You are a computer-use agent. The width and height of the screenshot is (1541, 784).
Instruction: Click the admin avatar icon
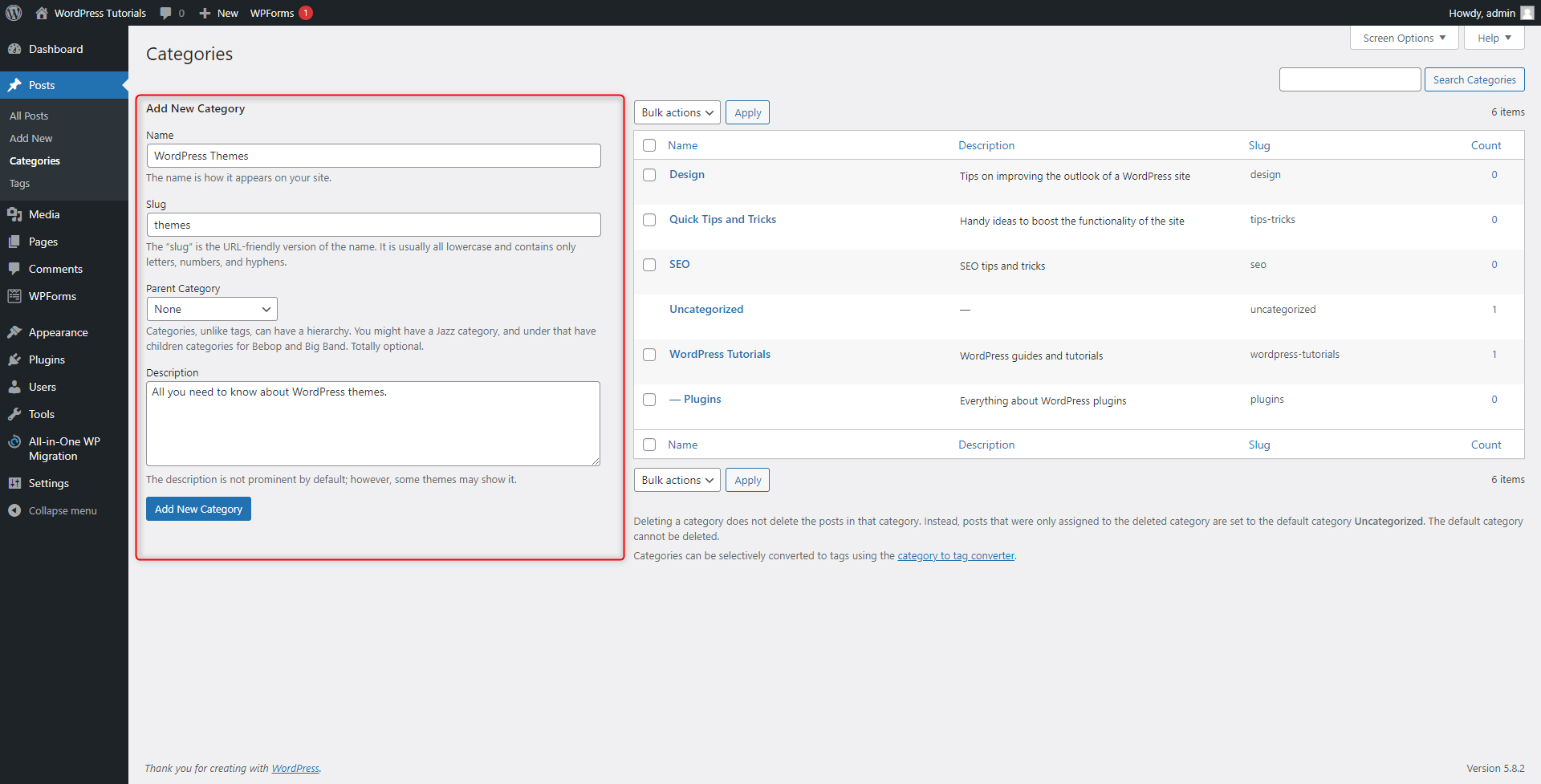point(1527,13)
